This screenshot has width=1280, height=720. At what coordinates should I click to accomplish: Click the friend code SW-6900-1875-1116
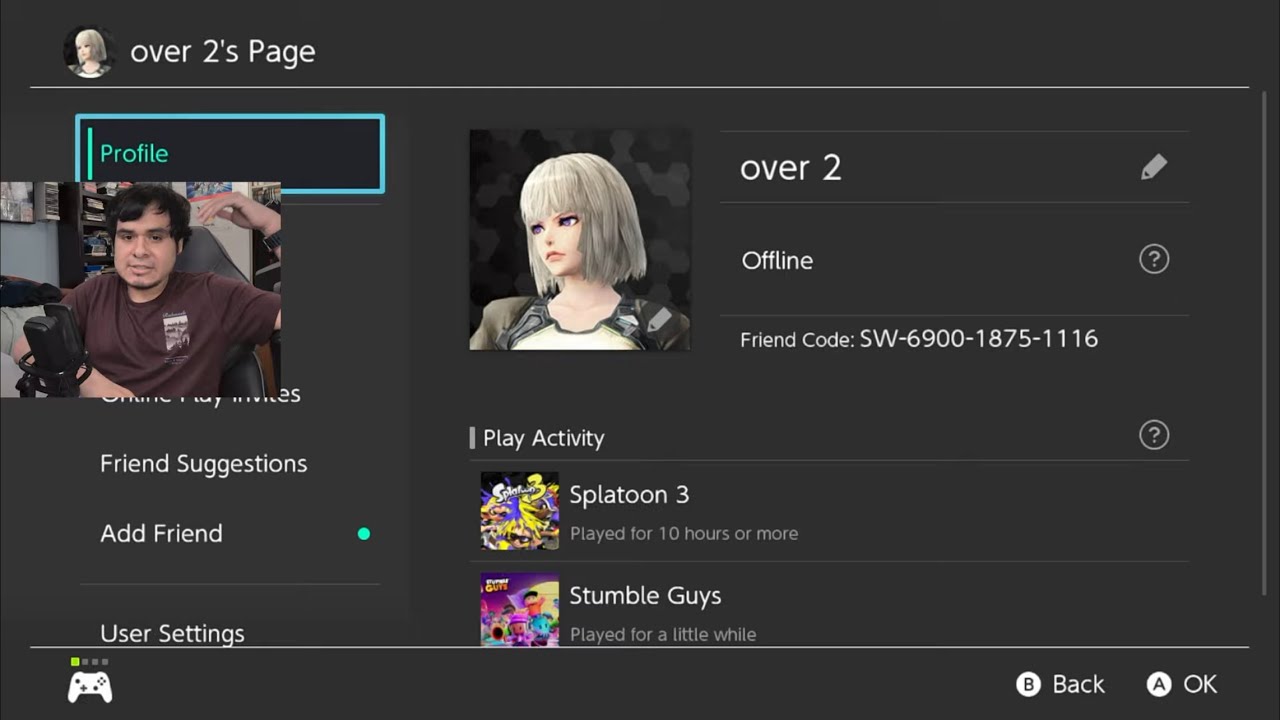coord(979,339)
